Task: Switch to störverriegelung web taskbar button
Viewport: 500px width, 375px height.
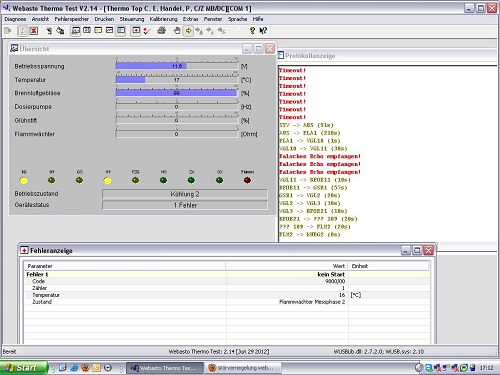Action: [x=242, y=368]
